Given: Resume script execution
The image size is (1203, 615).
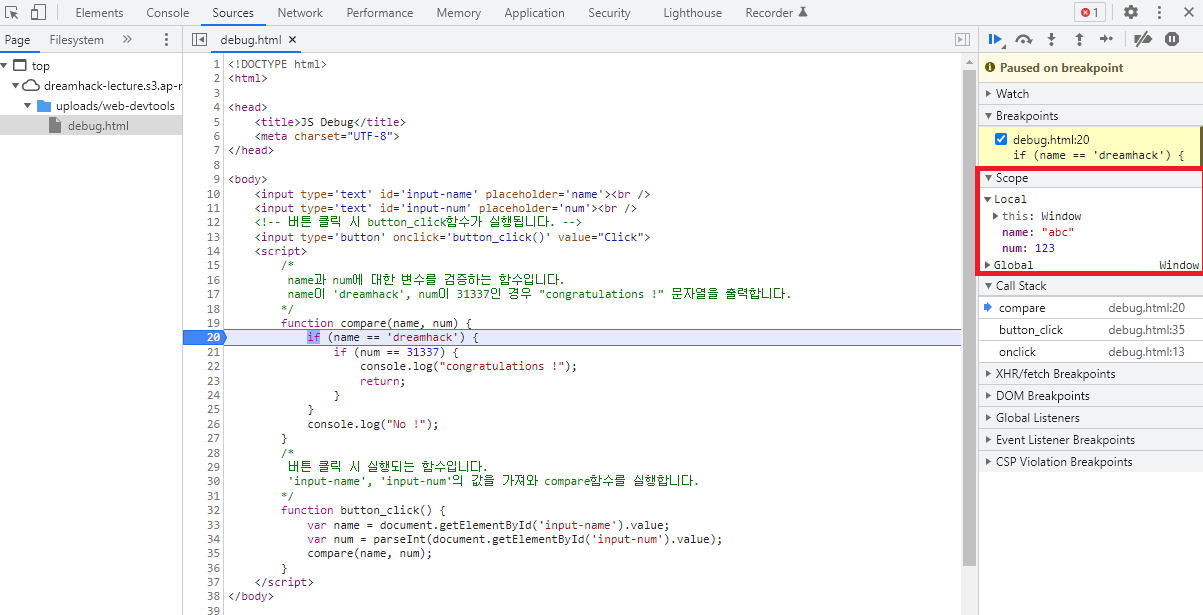Looking at the screenshot, I should [995, 39].
